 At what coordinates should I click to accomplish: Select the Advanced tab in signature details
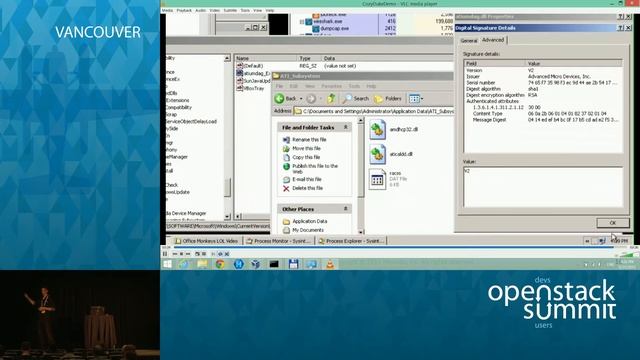coord(493,40)
